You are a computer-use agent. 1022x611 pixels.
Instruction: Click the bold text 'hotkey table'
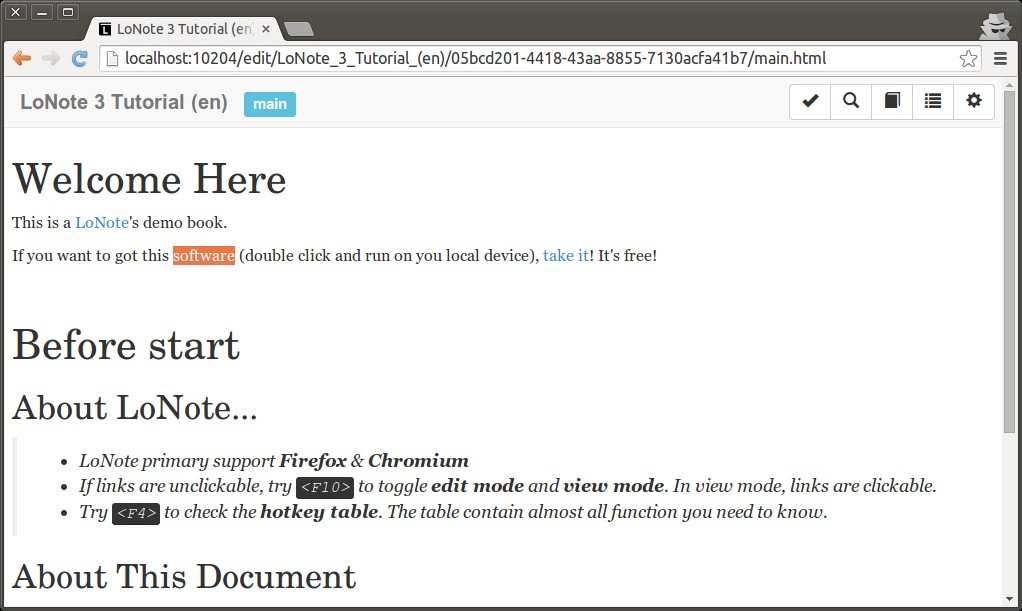tap(319, 512)
